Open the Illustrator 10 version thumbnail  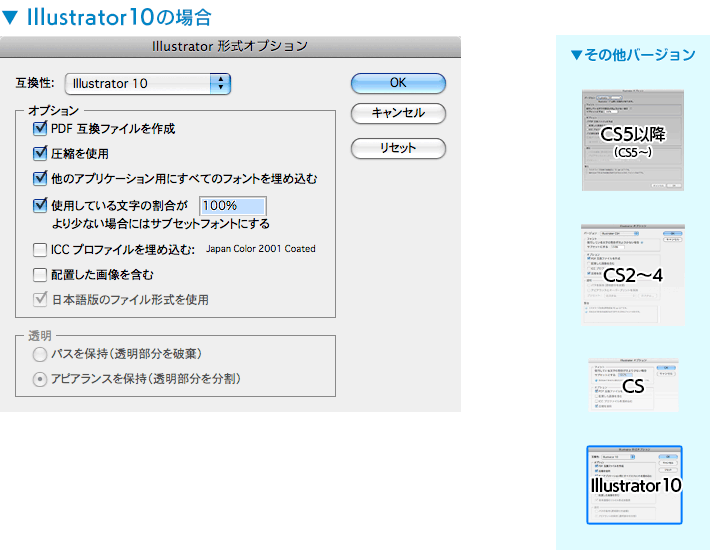click(x=634, y=485)
